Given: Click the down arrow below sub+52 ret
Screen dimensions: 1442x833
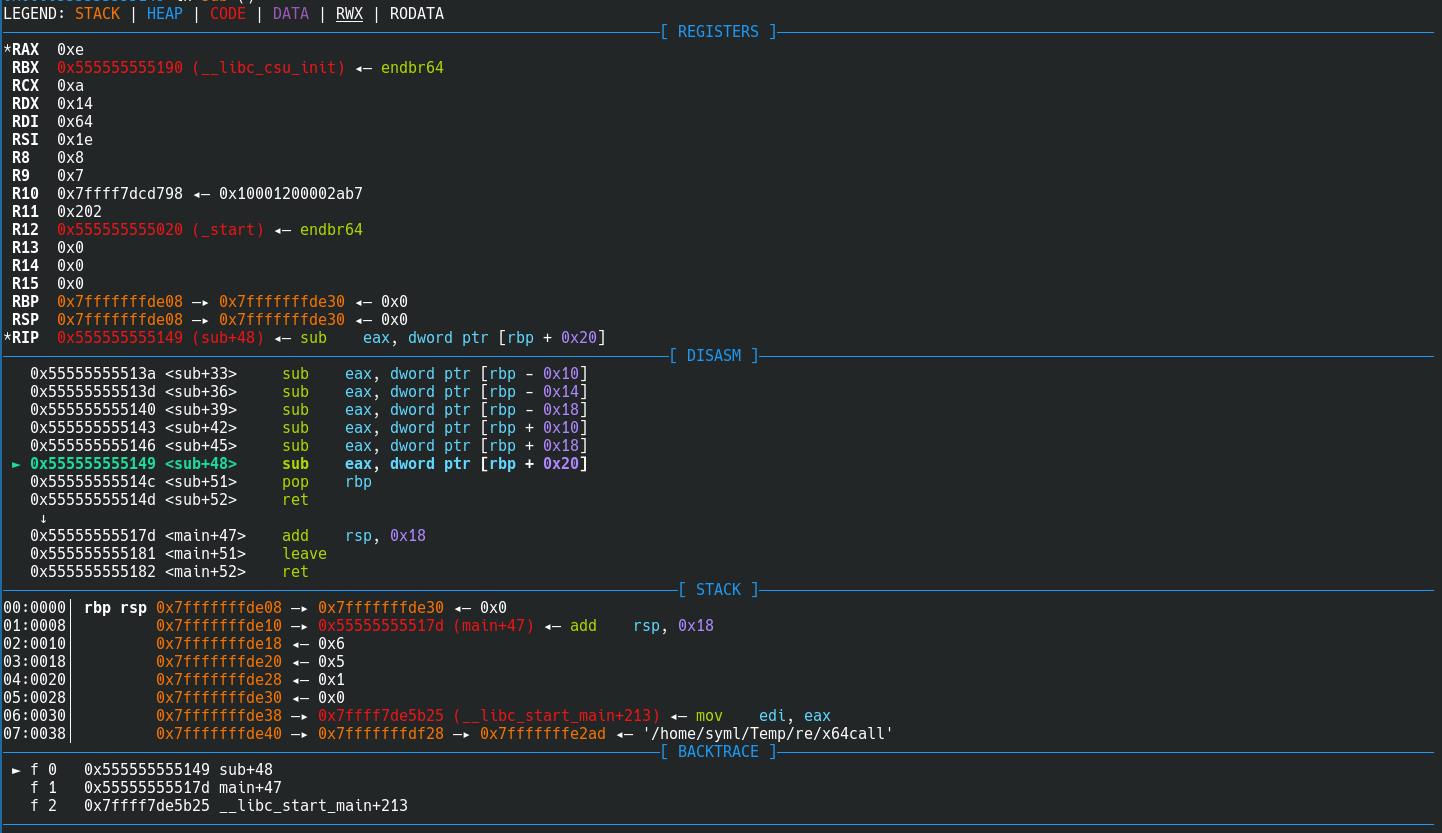Looking at the screenshot, I should click(43, 518).
